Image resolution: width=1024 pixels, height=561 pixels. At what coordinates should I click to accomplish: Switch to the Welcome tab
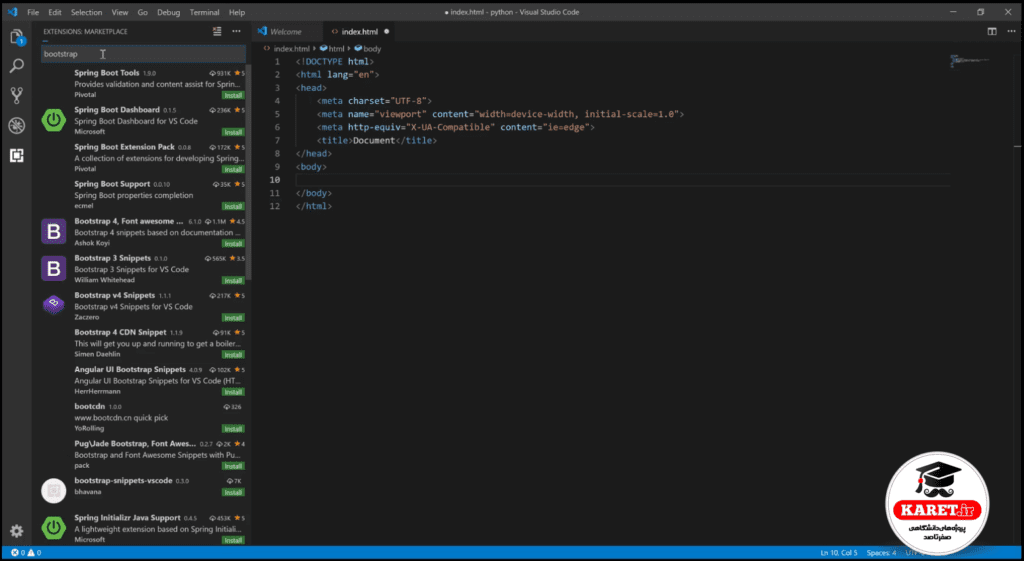pyautogui.click(x=286, y=31)
